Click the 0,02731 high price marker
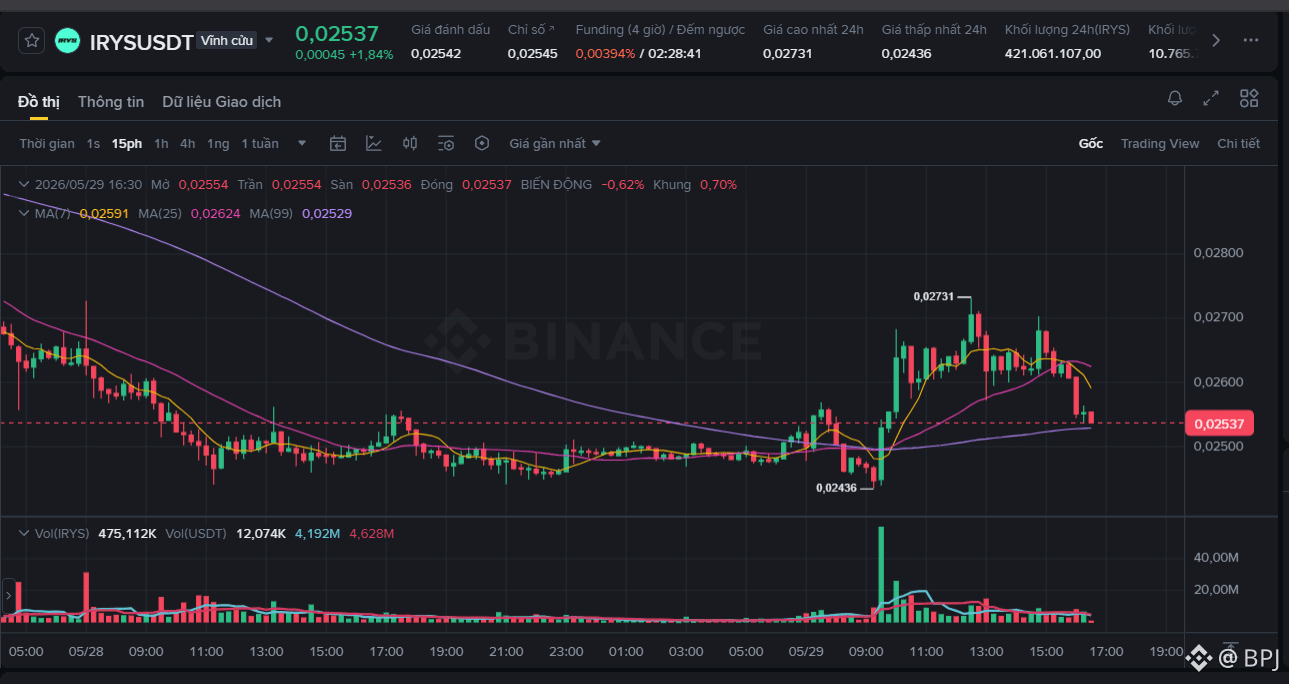This screenshot has width=1289, height=684. click(934, 297)
